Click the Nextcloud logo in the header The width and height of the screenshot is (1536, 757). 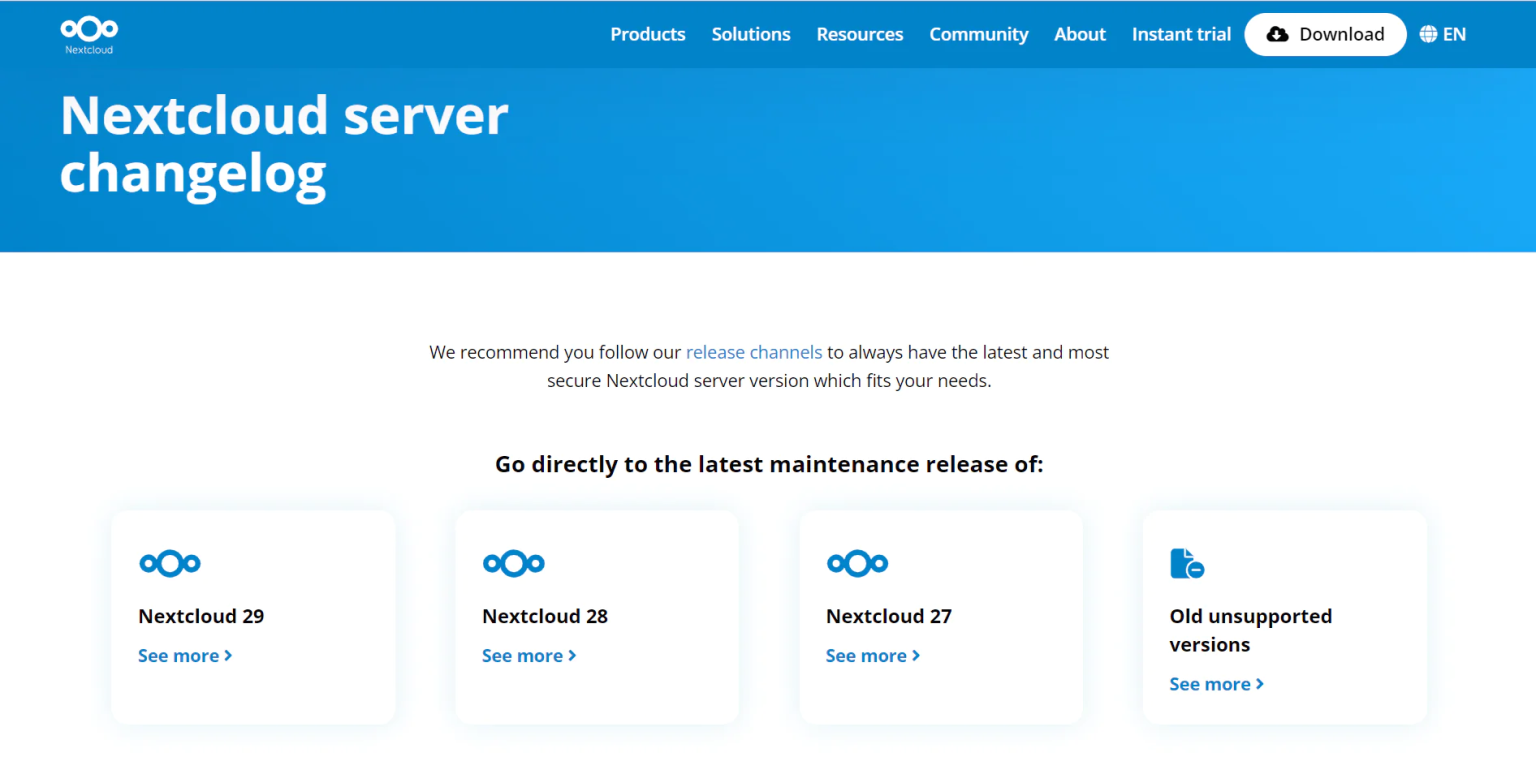click(88, 34)
